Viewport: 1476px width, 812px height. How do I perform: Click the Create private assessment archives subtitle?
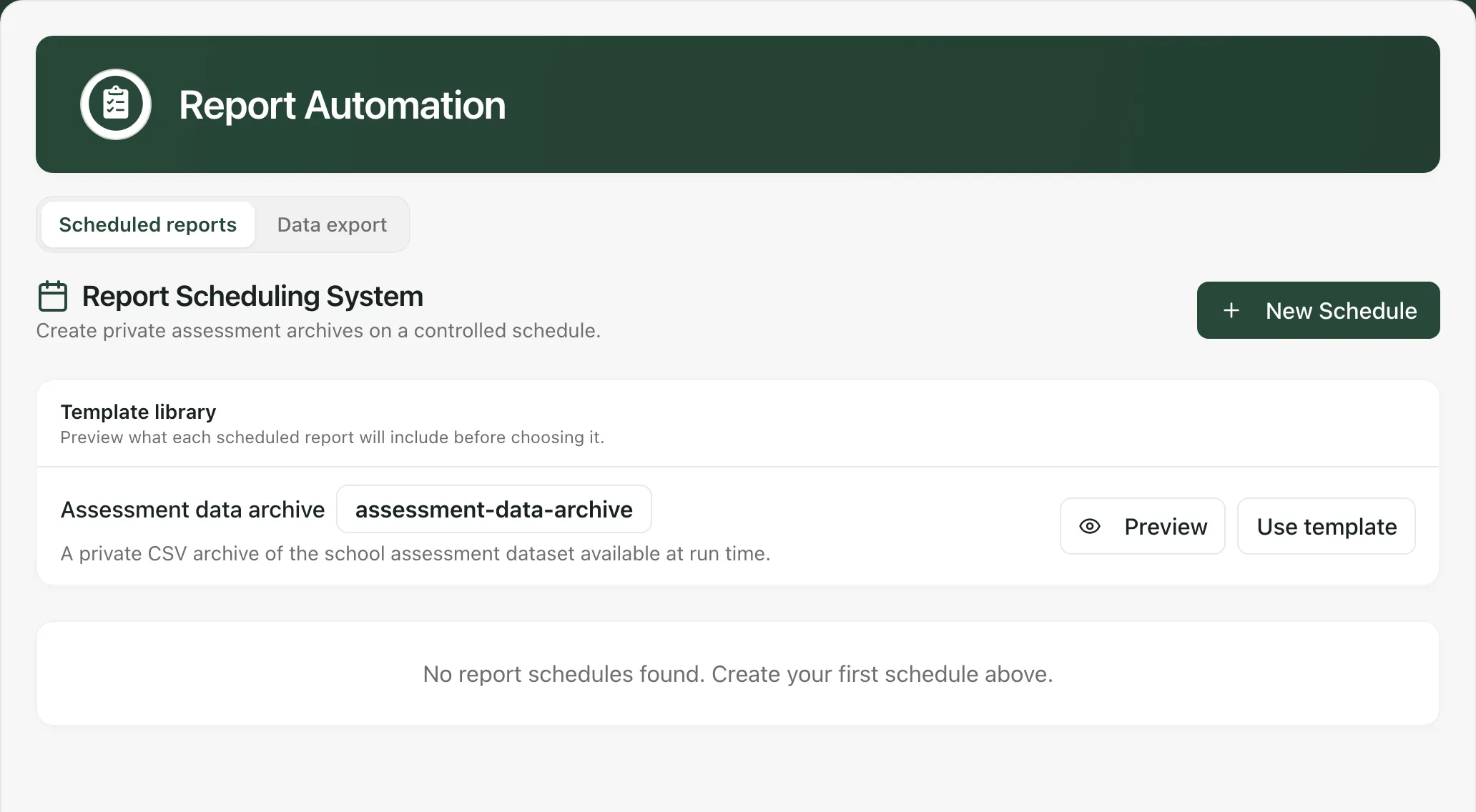(318, 330)
